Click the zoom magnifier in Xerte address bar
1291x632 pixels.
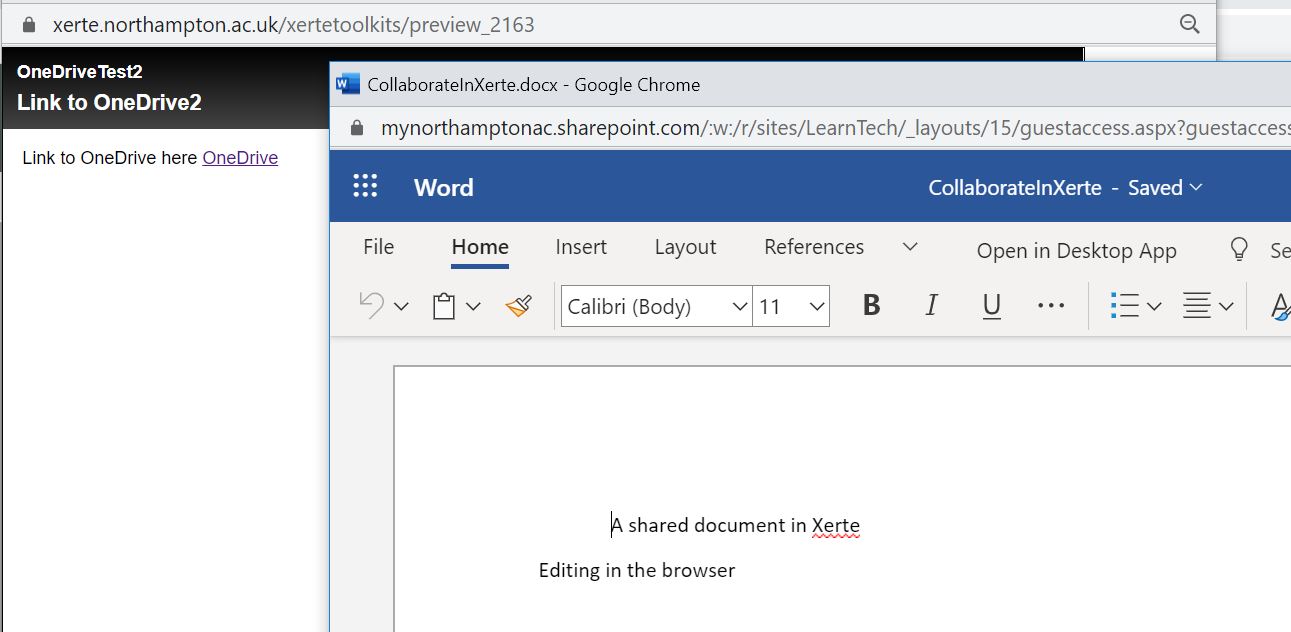pyautogui.click(x=1189, y=24)
